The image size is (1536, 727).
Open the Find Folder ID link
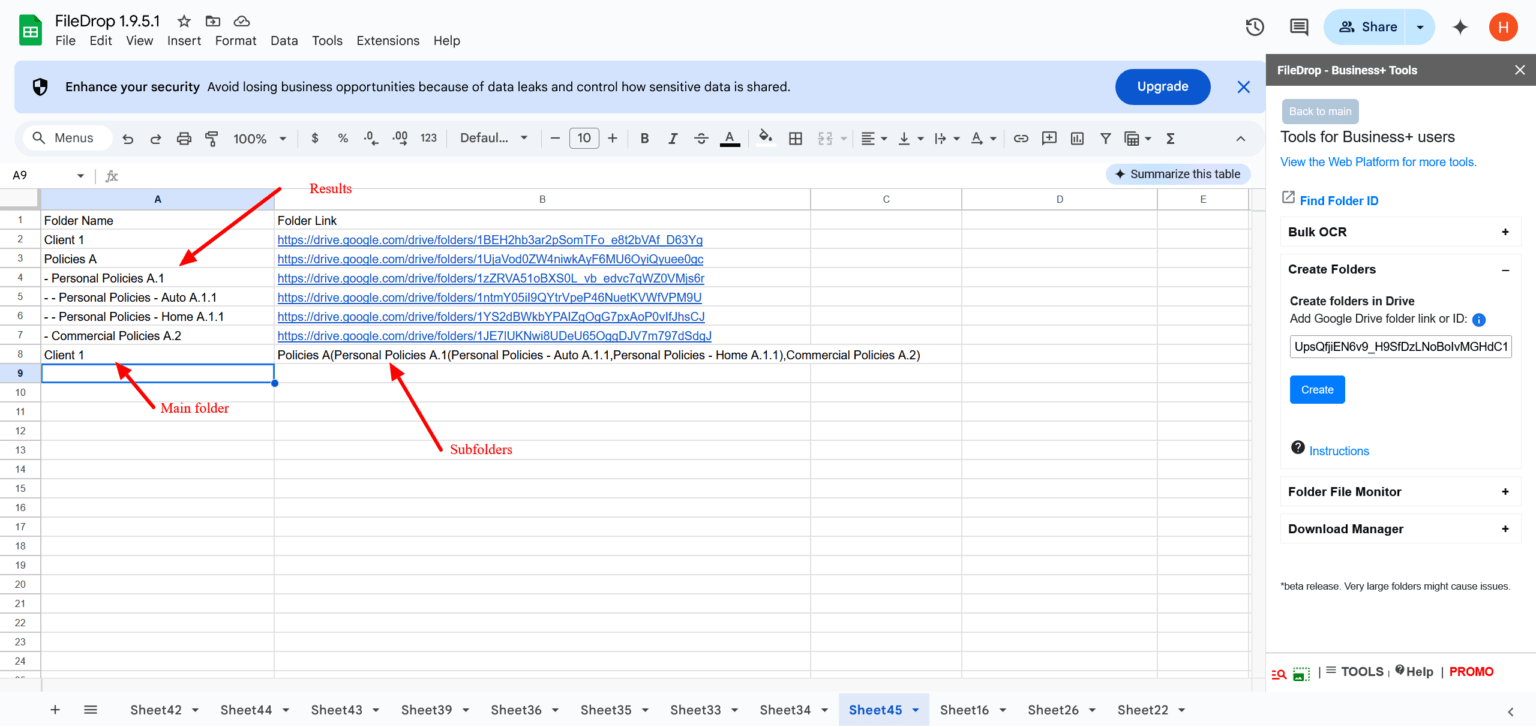1338,201
